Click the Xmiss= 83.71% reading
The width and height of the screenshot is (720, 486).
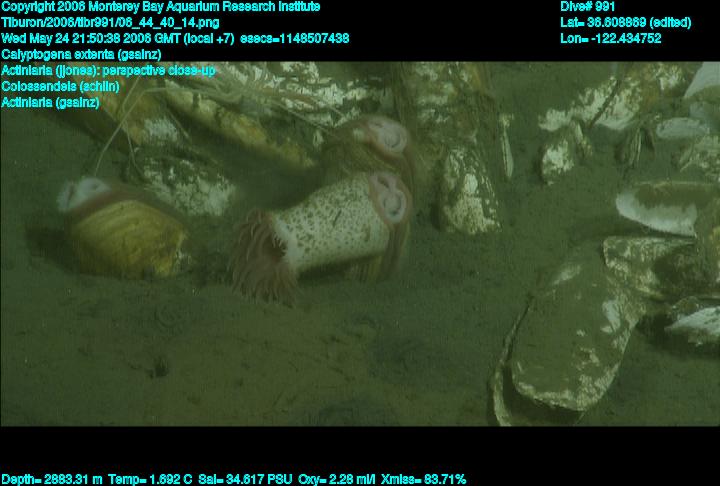coord(423,480)
